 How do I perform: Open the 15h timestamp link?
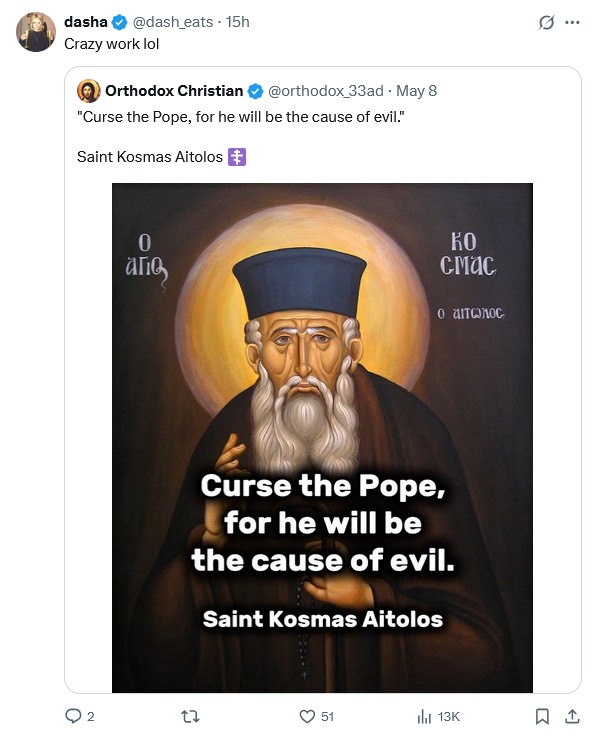coord(238,22)
